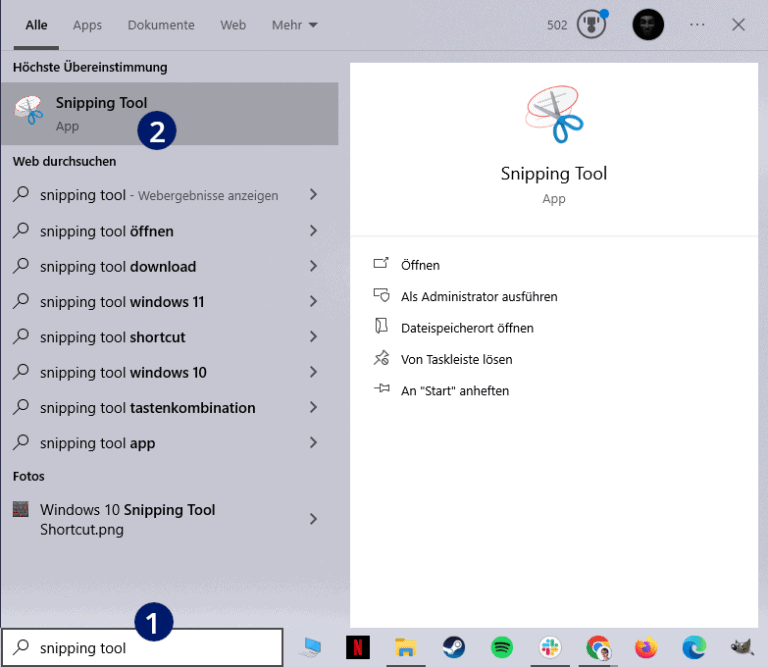Click the user account avatar
This screenshot has width=768, height=667.
648,25
